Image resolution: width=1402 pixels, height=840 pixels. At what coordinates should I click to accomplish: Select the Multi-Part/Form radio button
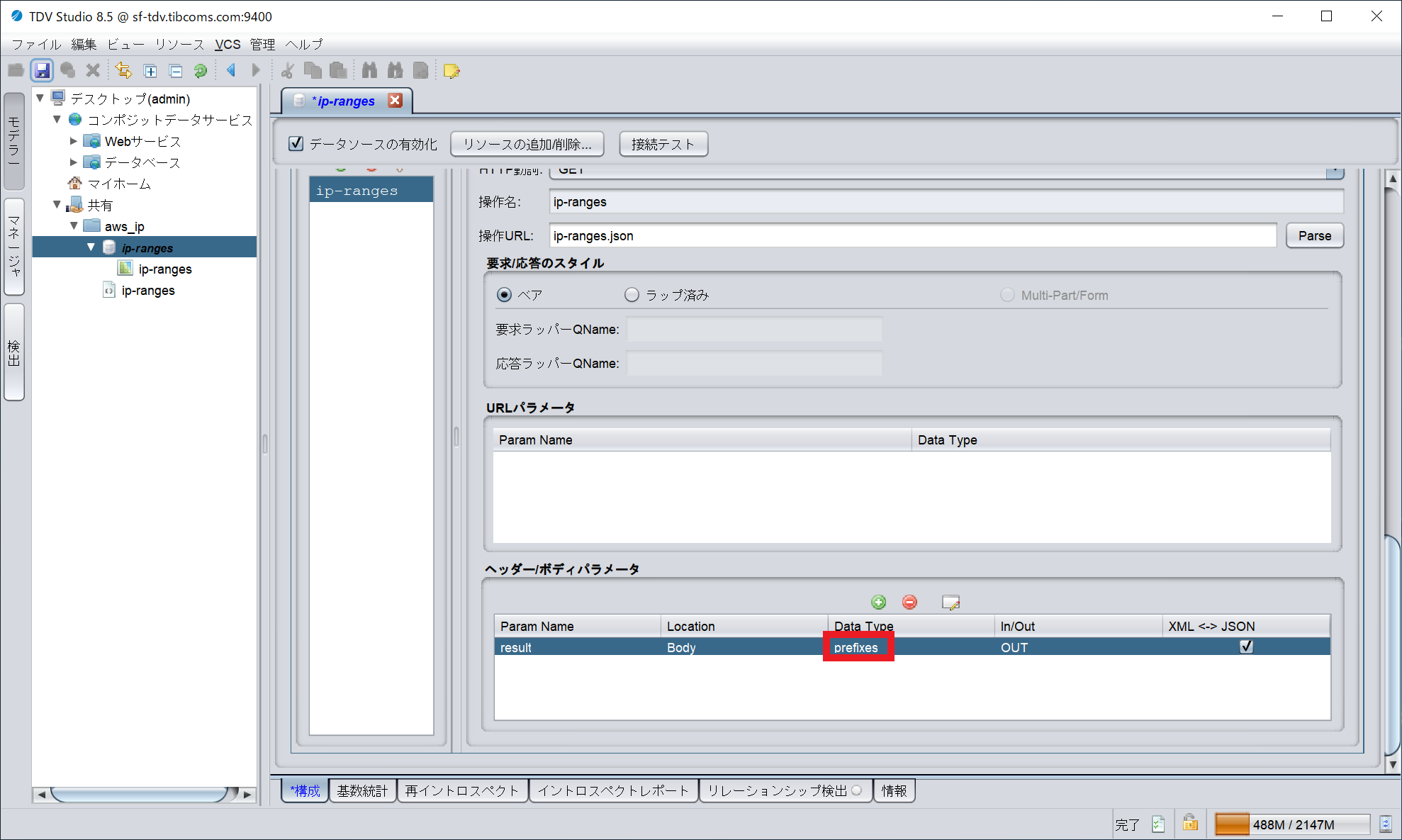click(1007, 295)
